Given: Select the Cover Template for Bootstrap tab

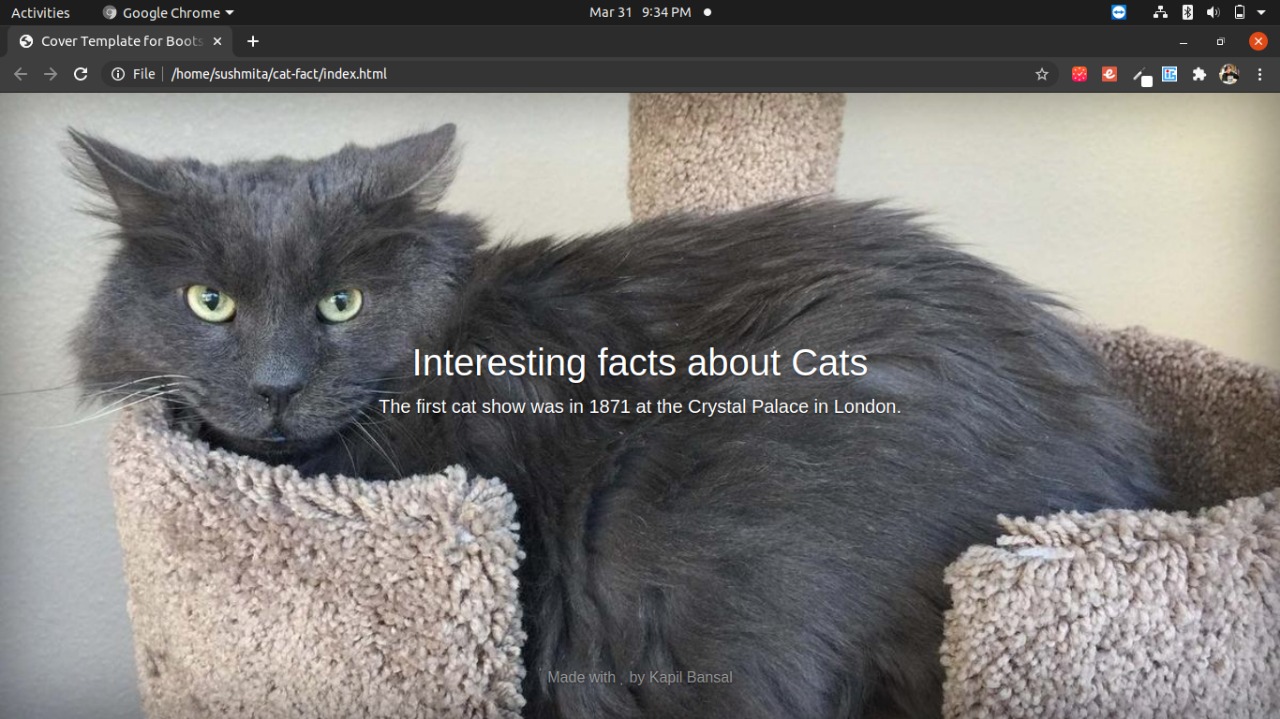Looking at the screenshot, I should tap(120, 41).
